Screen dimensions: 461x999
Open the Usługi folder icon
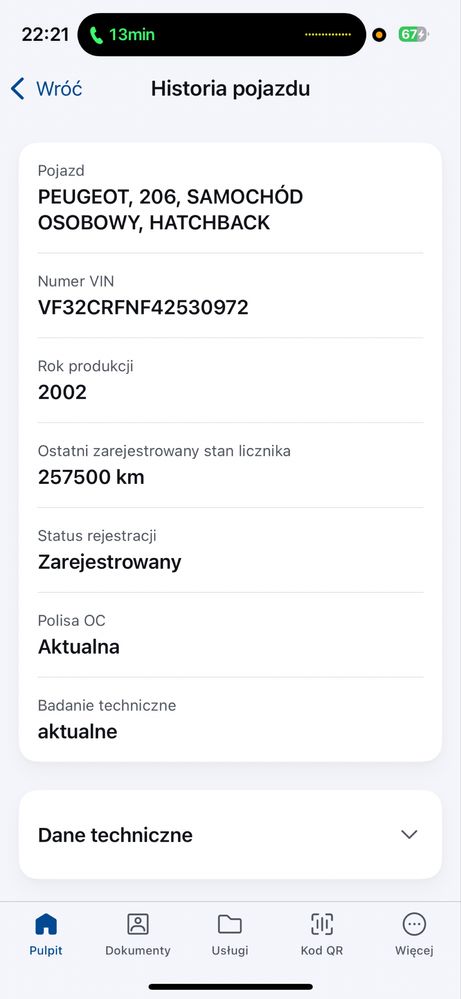click(x=230, y=924)
